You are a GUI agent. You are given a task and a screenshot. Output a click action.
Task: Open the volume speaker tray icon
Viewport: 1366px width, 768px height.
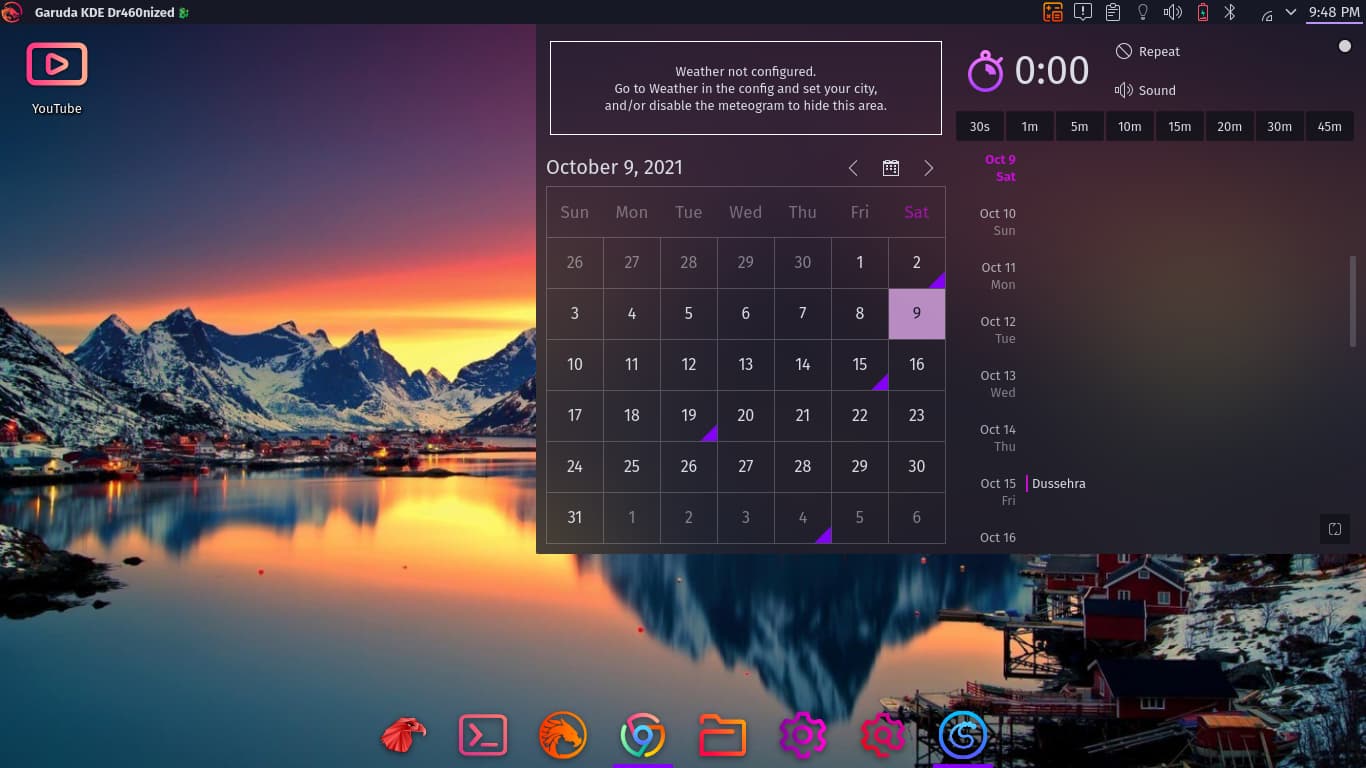[x=1173, y=12]
